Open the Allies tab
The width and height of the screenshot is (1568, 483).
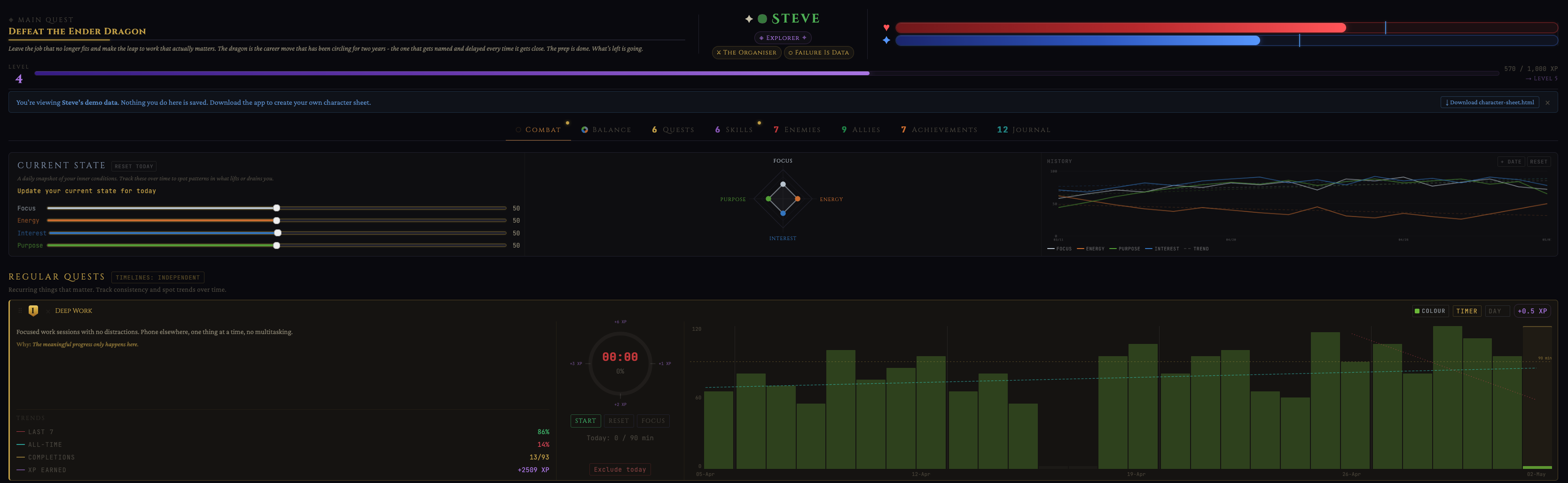861,130
